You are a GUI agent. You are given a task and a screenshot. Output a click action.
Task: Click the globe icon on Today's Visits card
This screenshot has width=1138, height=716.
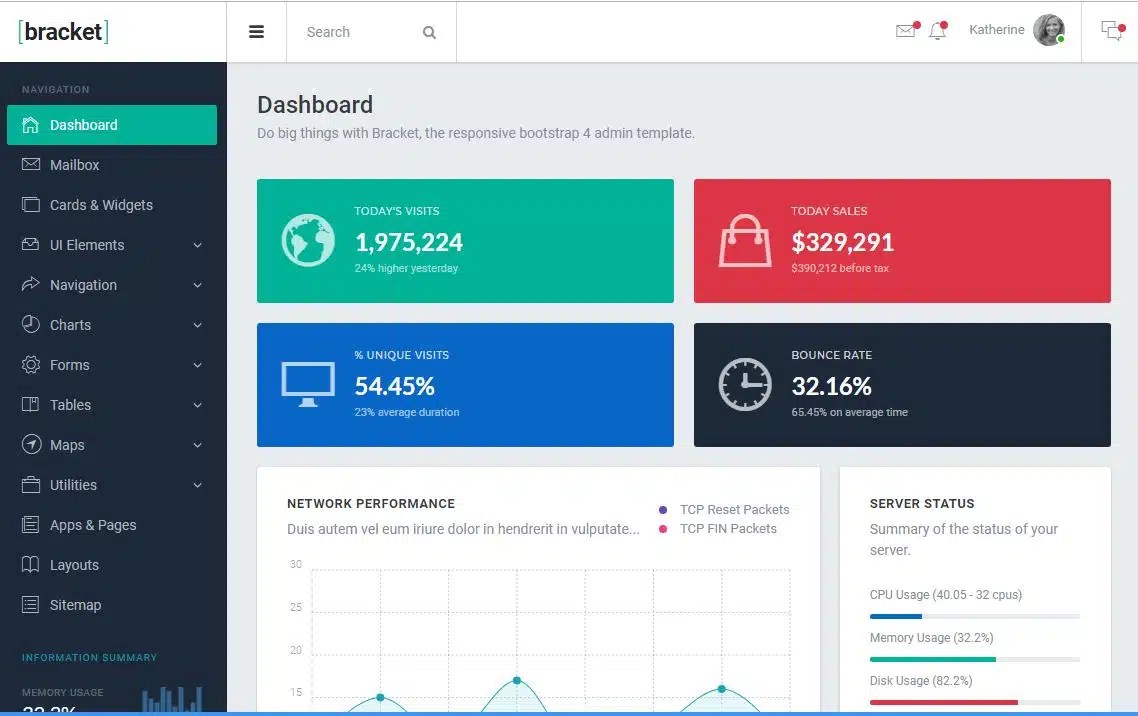pyautogui.click(x=307, y=240)
